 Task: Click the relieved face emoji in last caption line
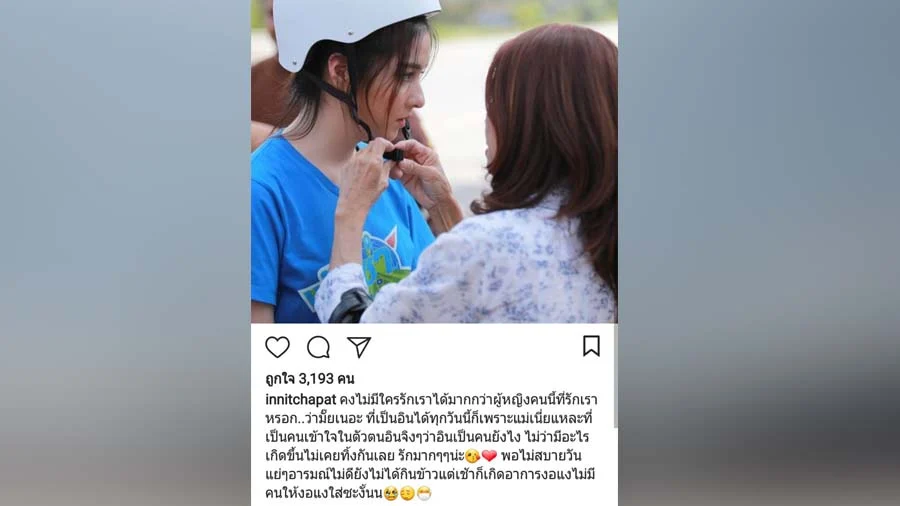[407, 493]
